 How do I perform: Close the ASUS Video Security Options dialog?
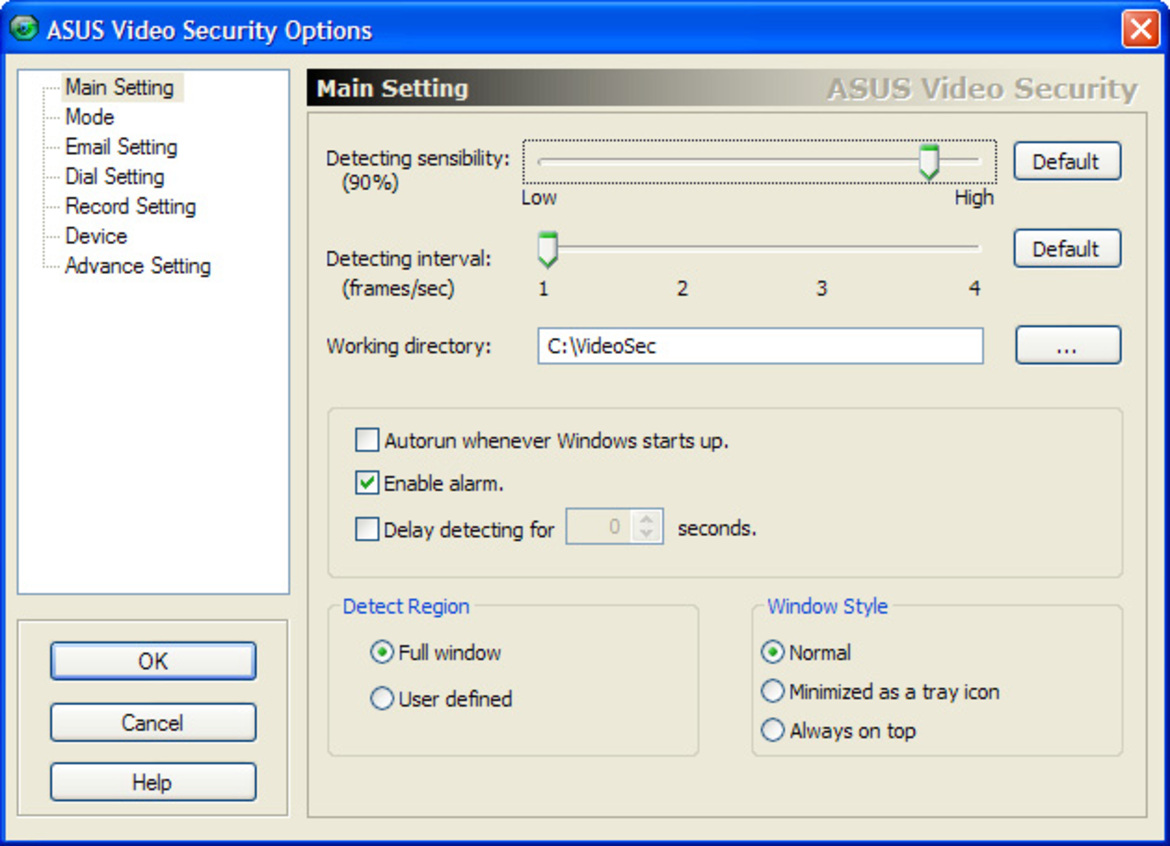1140,30
